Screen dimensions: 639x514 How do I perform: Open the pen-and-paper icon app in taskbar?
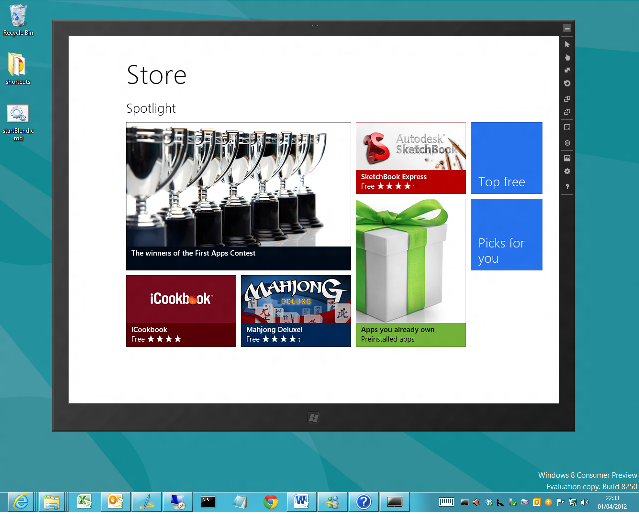146,502
